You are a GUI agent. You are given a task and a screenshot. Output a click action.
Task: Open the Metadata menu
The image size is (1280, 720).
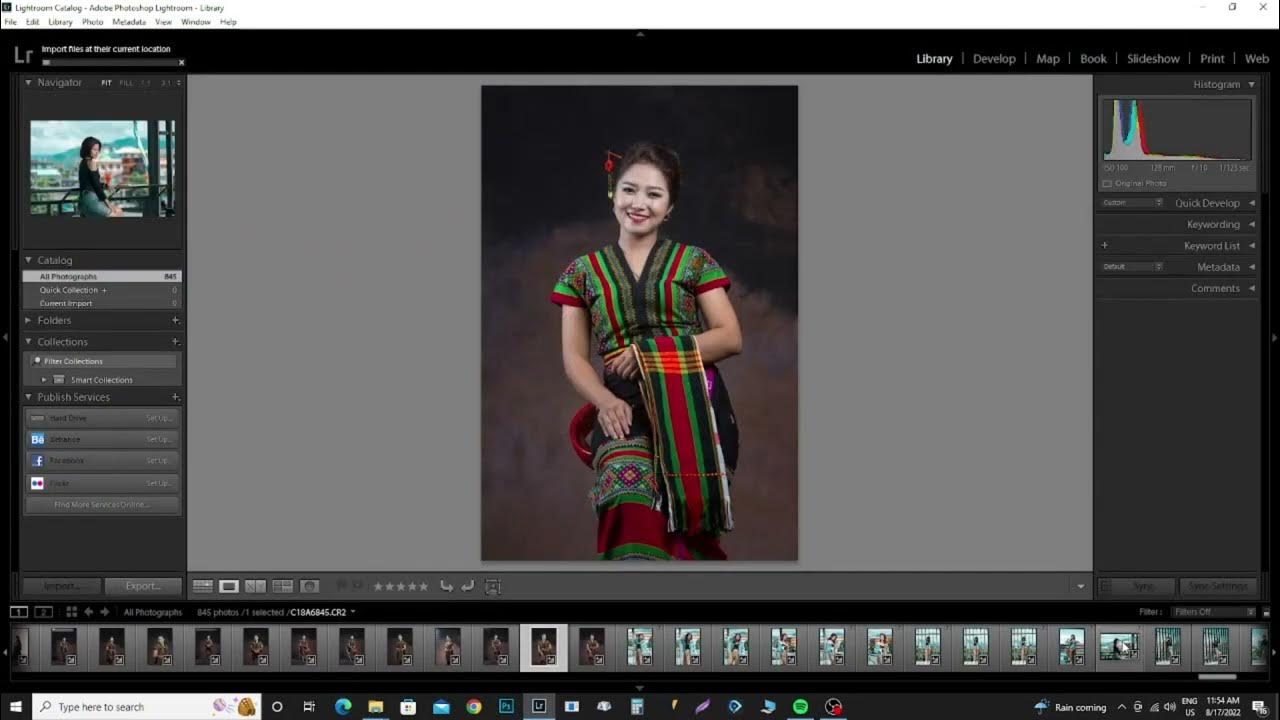[x=128, y=22]
